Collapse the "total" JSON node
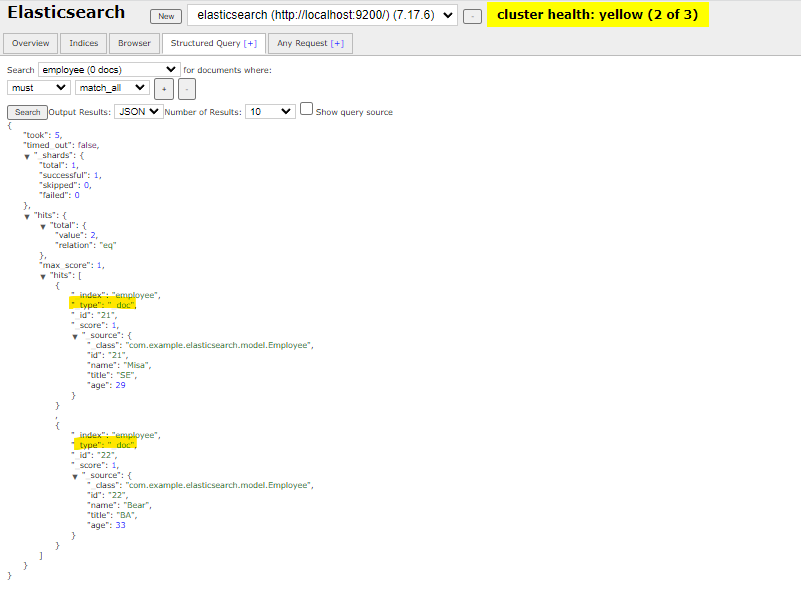801x592 pixels. tap(43, 226)
